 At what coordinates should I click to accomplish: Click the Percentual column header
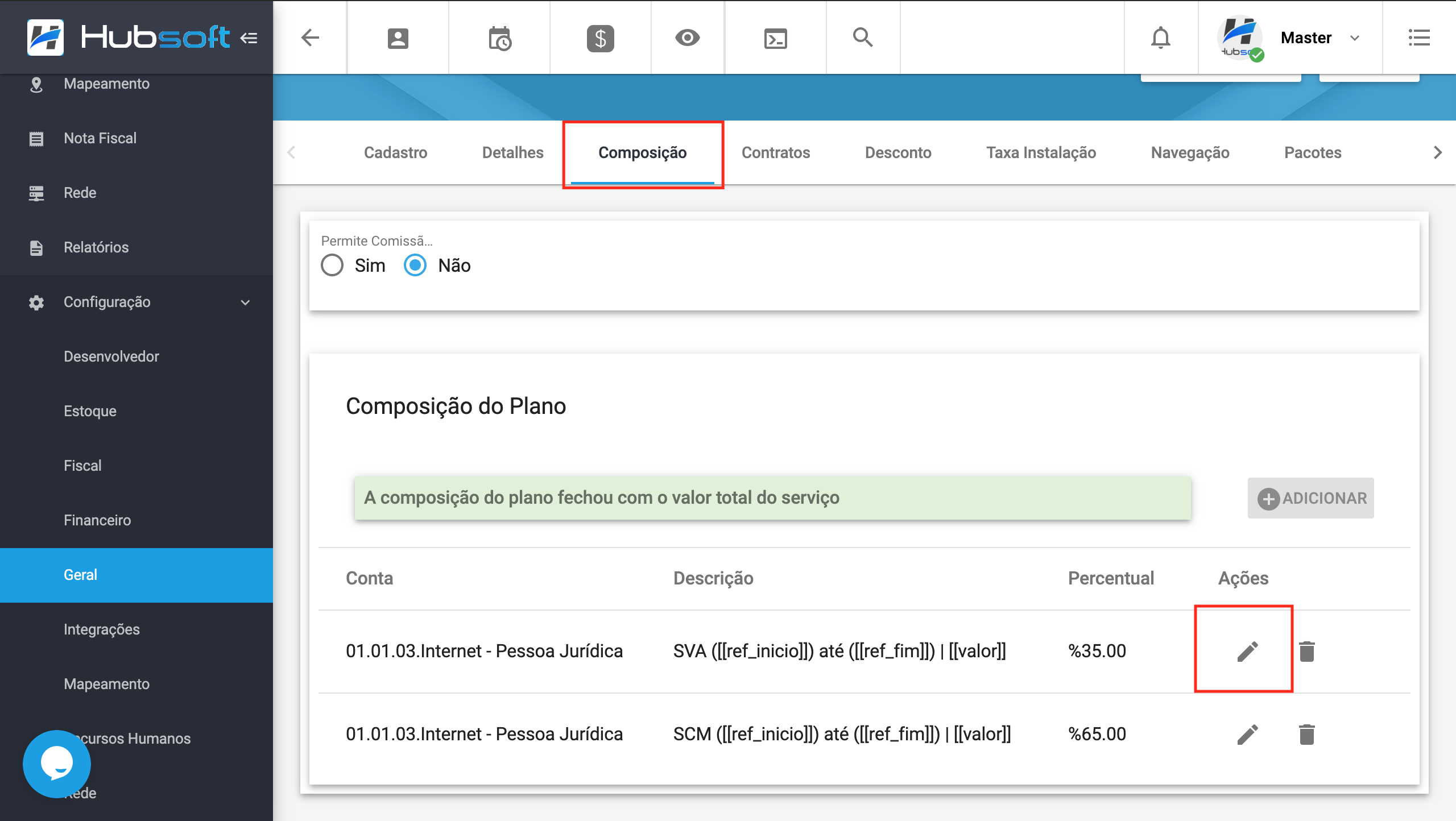pos(1111,578)
